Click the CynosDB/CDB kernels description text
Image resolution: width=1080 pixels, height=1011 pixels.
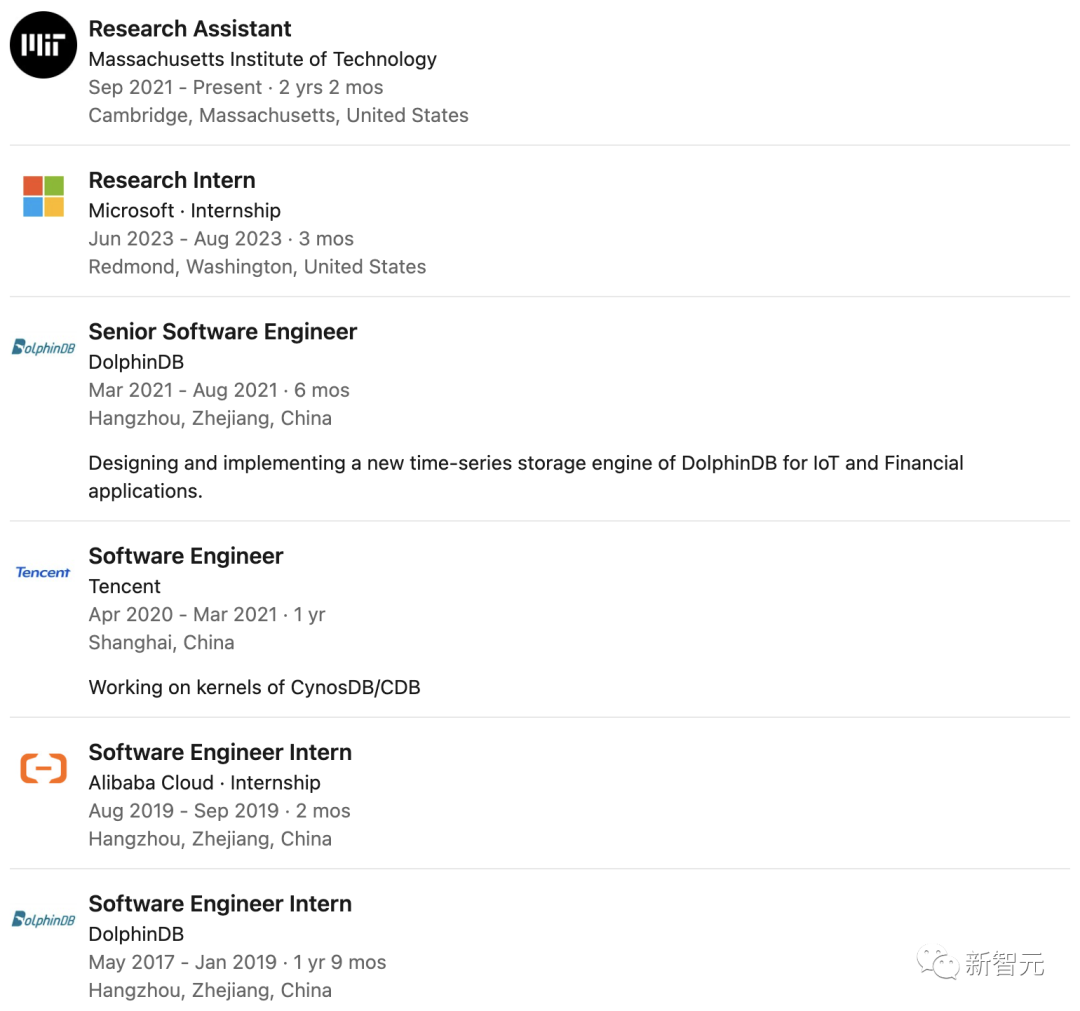254,687
